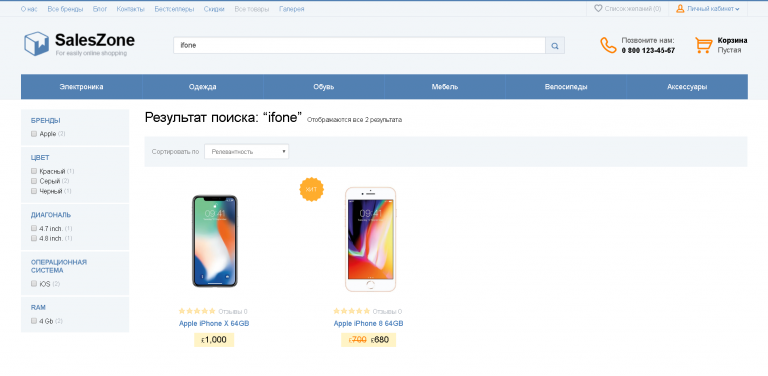The width and height of the screenshot is (768, 376).
Task: Click the SalesZone box logo
Action: point(37,44)
